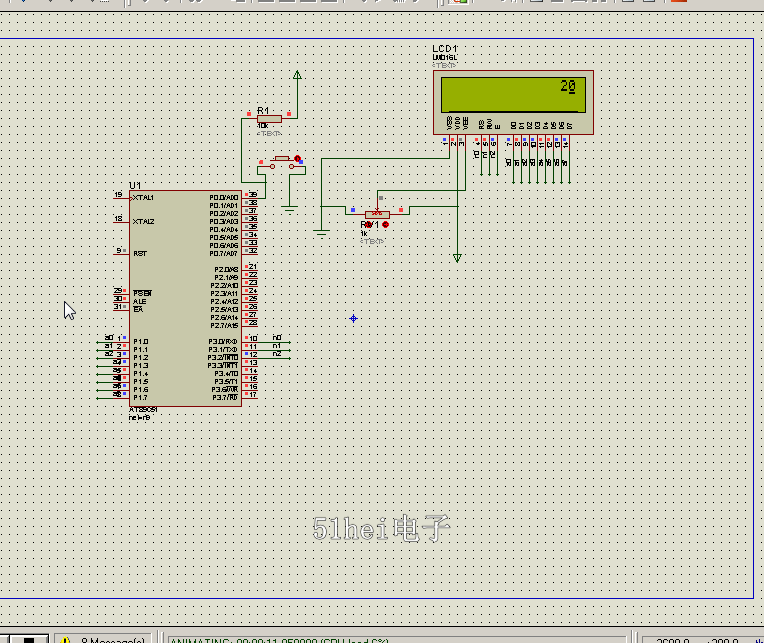The image size is (764, 643).
Task: Click the downward power terminal below LCD pin 2
Action: coord(457,258)
